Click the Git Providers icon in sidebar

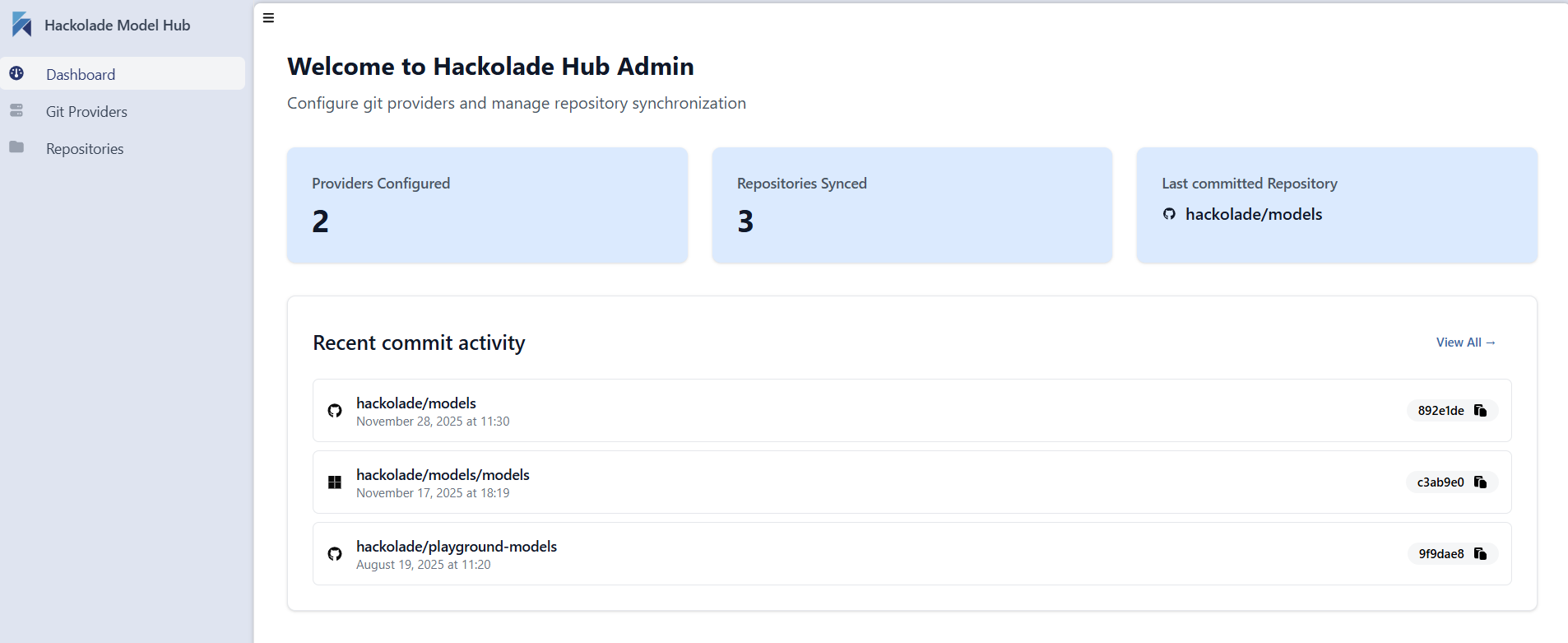(16, 110)
